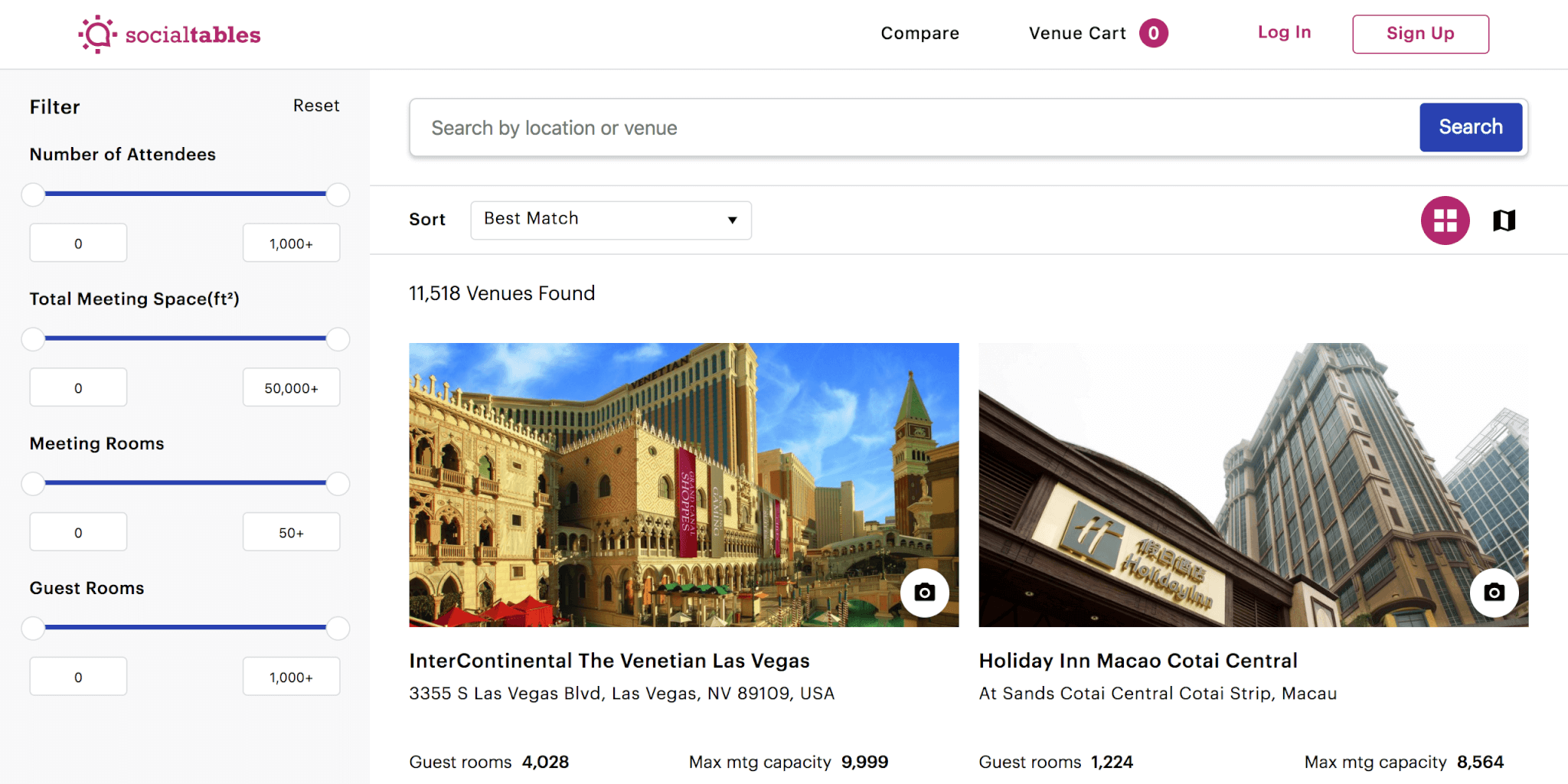This screenshot has height=784, width=1568.
Task: Click the blue Search button
Action: coord(1470,127)
